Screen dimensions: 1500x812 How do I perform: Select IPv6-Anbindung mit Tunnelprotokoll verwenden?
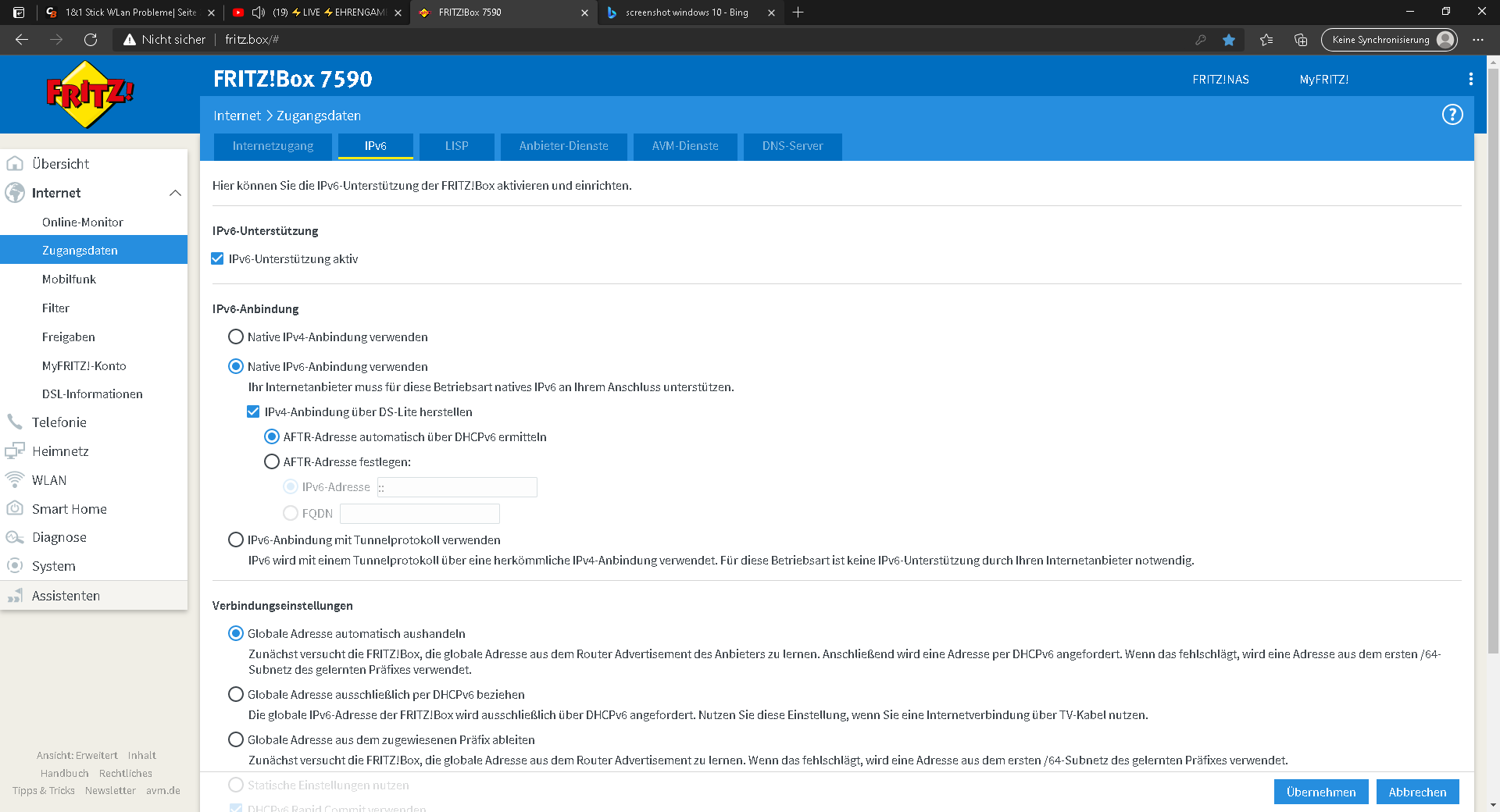pos(235,540)
